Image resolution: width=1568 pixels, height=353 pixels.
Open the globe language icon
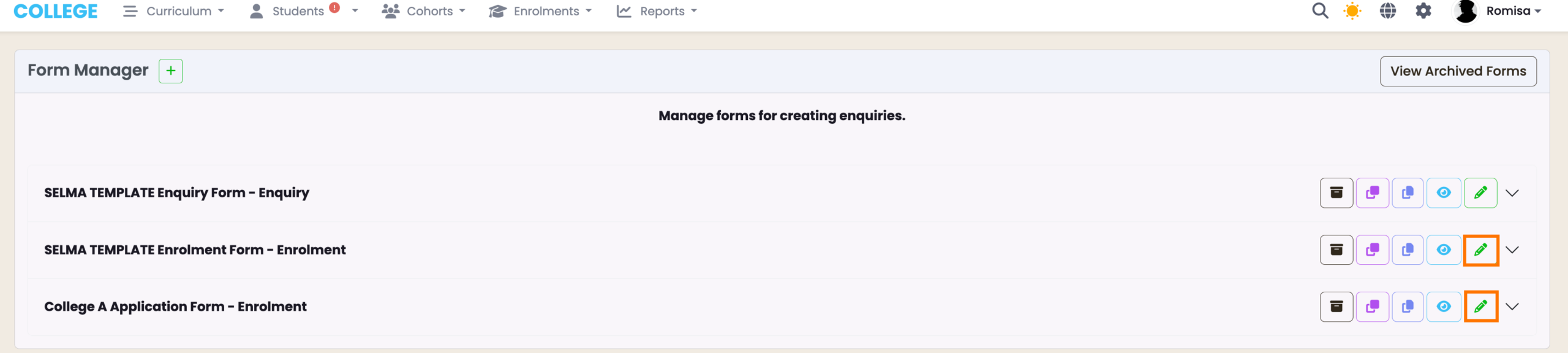tap(1388, 11)
